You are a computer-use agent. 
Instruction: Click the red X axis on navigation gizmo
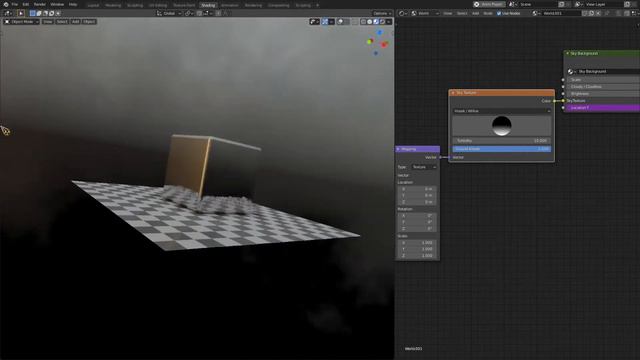[384, 44]
